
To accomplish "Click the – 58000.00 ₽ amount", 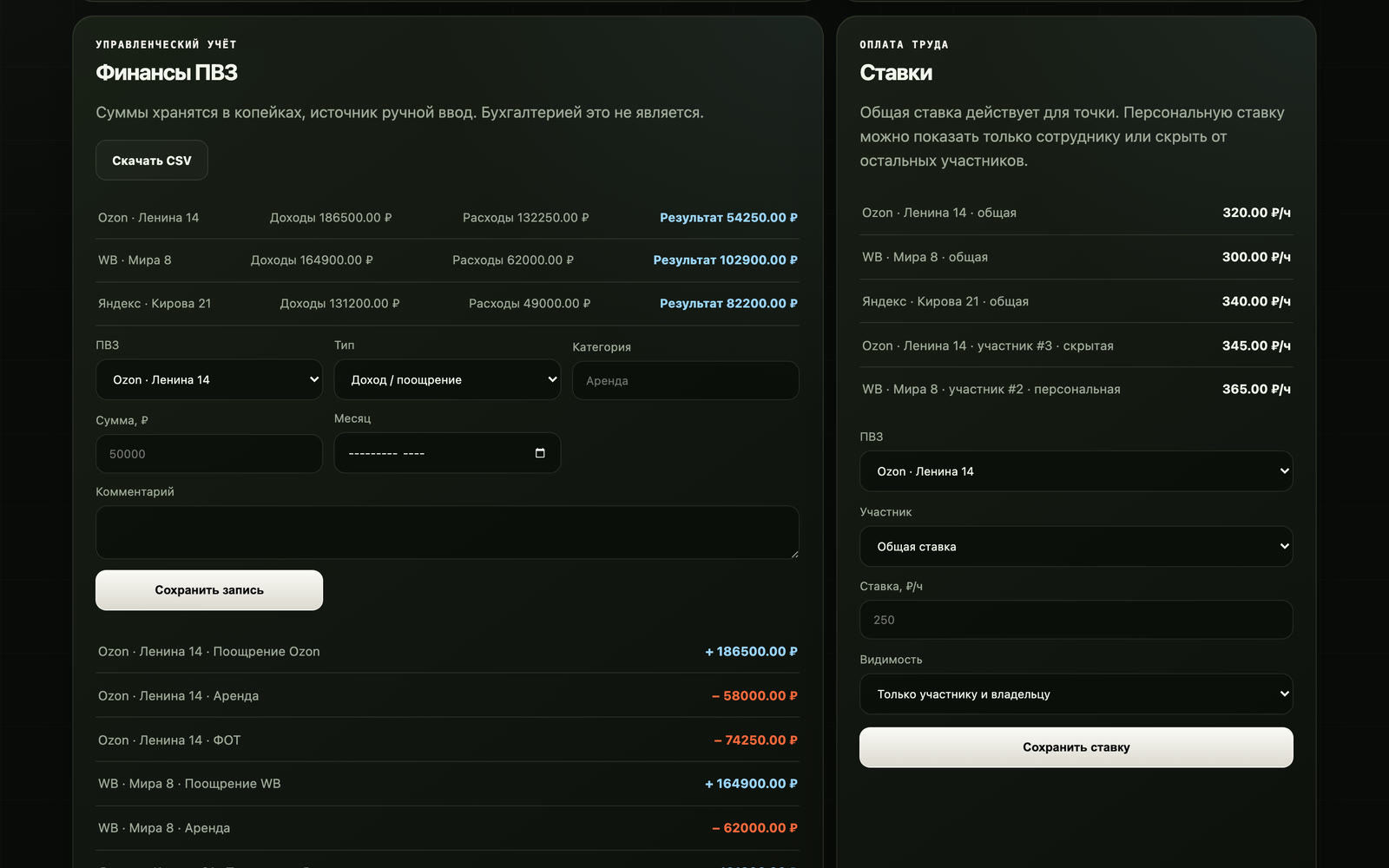I will (x=754, y=696).
